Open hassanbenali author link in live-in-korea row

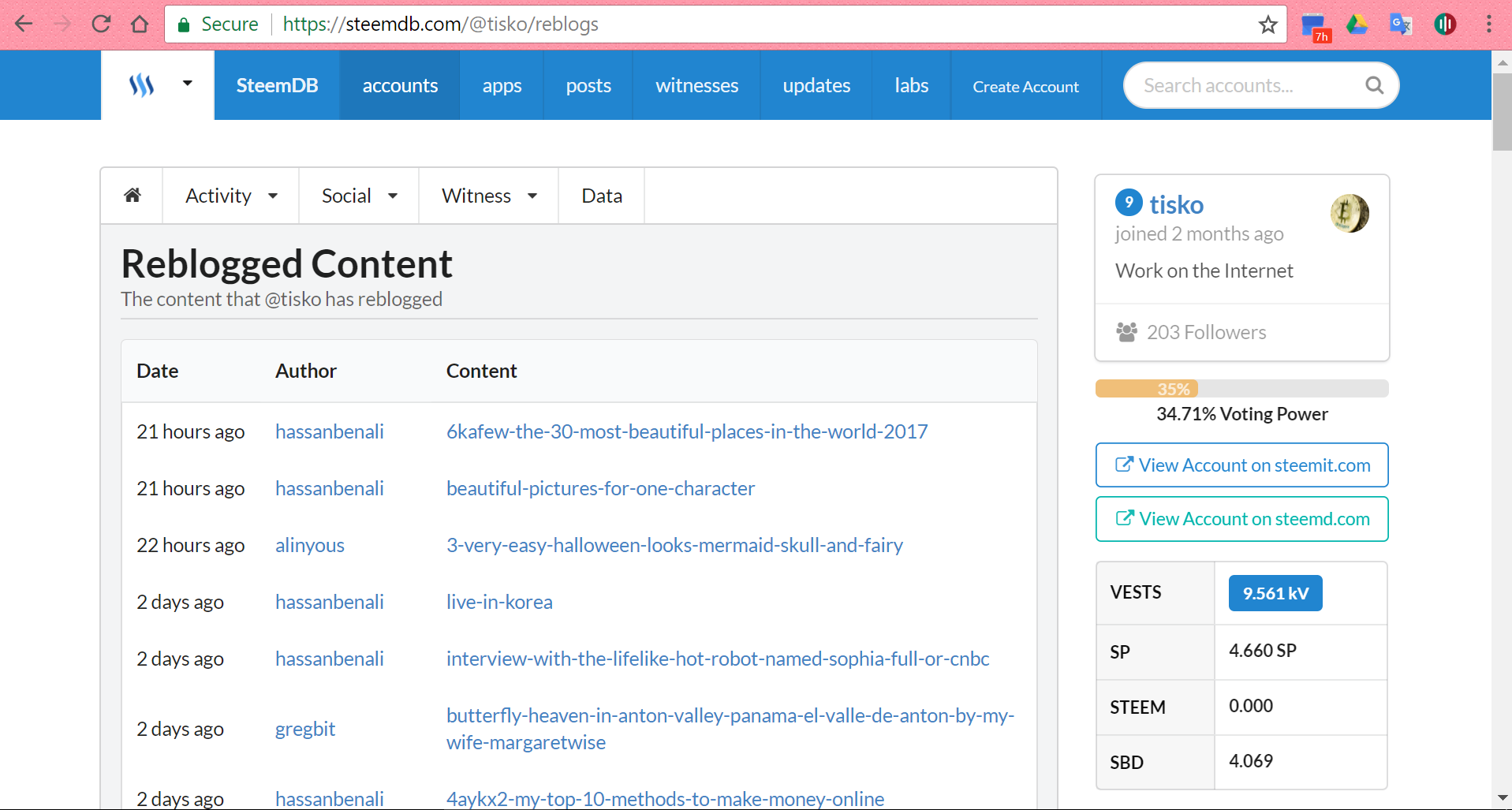click(x=330, y=602)
